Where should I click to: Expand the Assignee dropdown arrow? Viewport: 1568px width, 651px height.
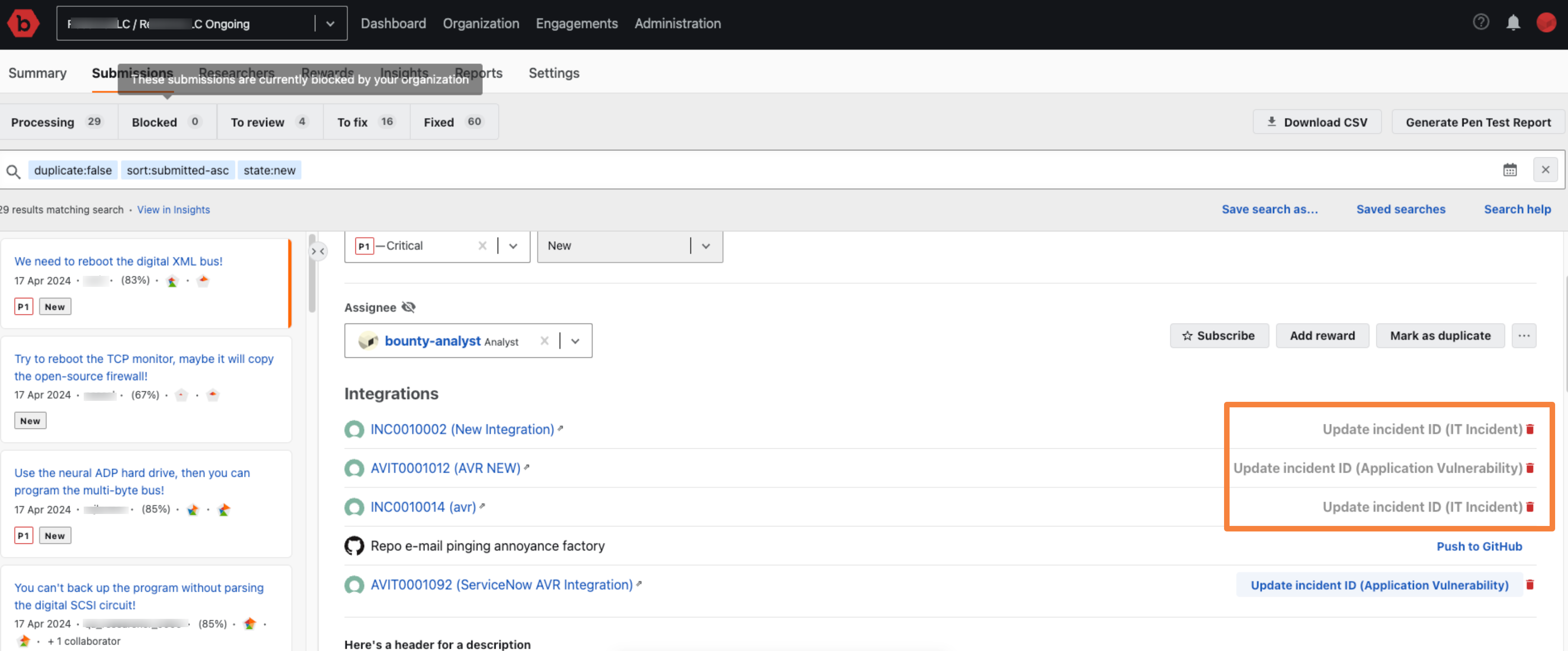coord(575,341)
